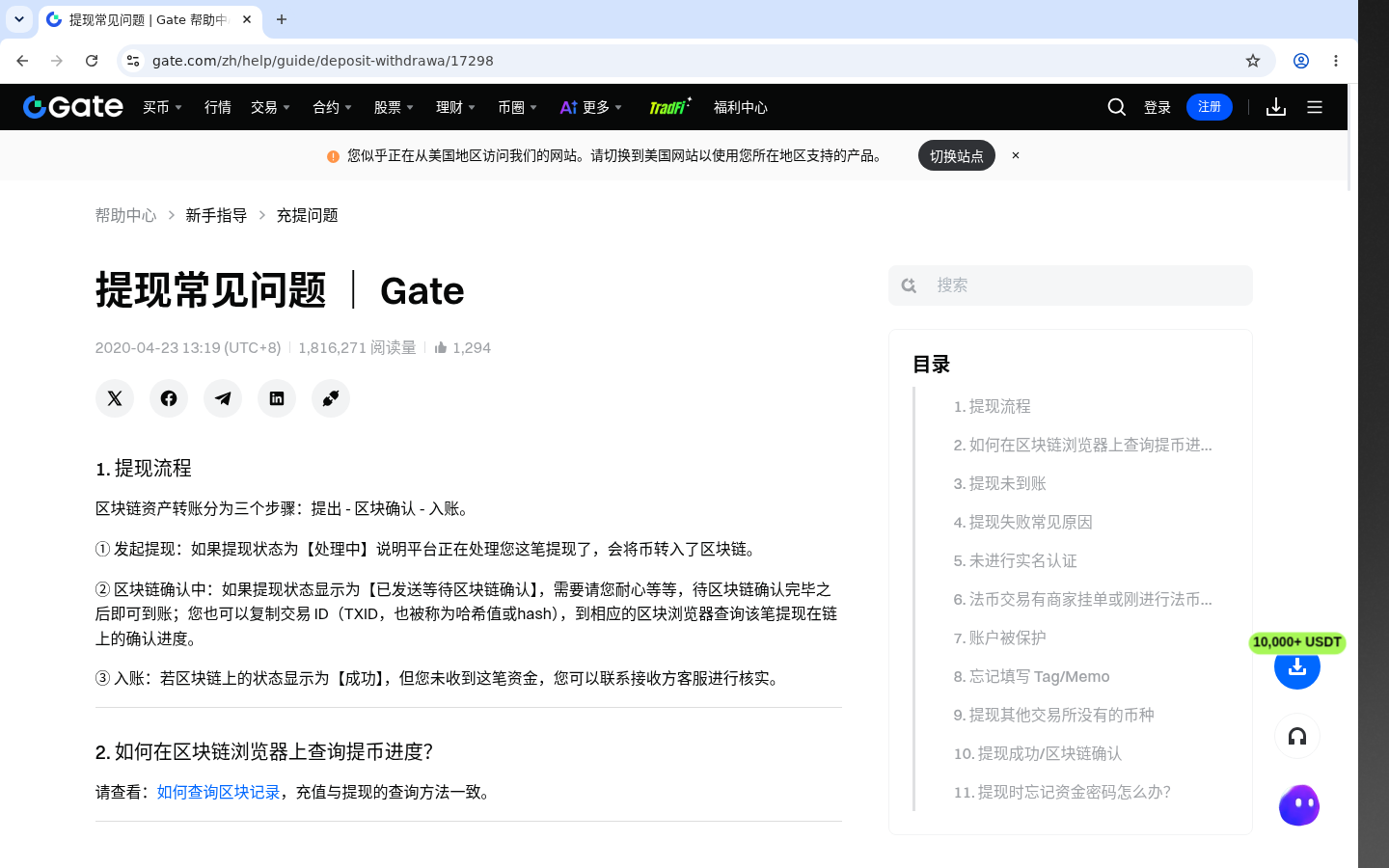Screen dimensions: 1389x868
Task: Click the 登录 login link
Action: pos(1157,107)
